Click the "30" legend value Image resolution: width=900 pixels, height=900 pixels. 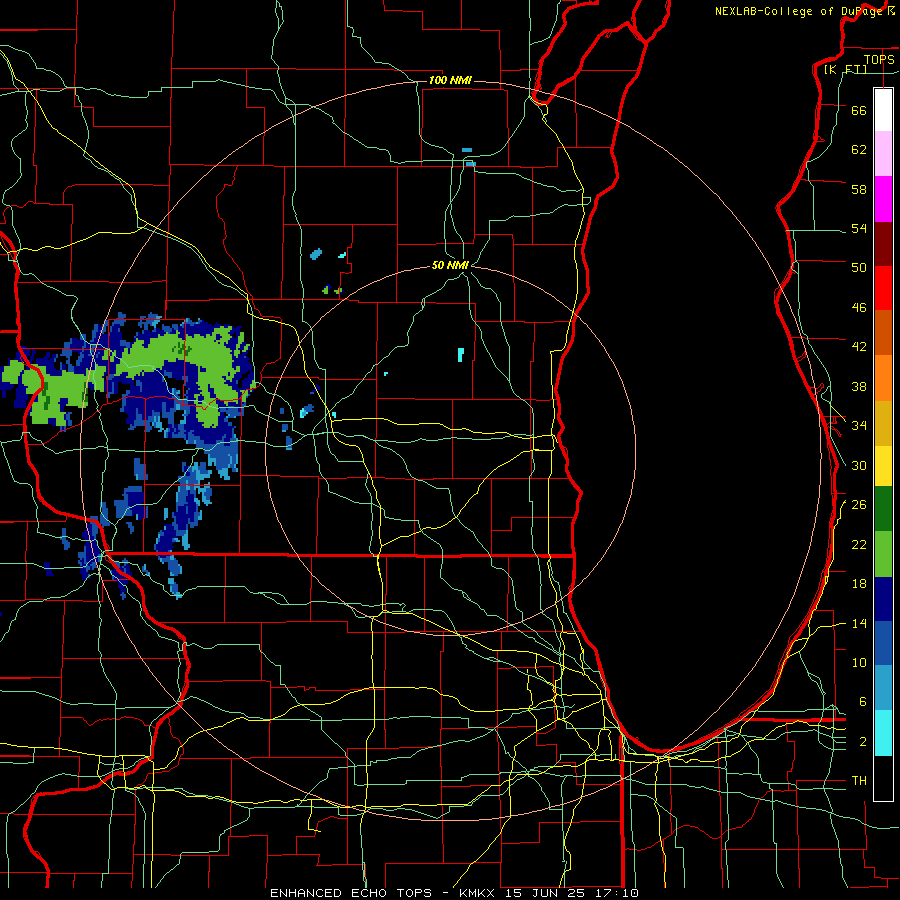[859, 465]
